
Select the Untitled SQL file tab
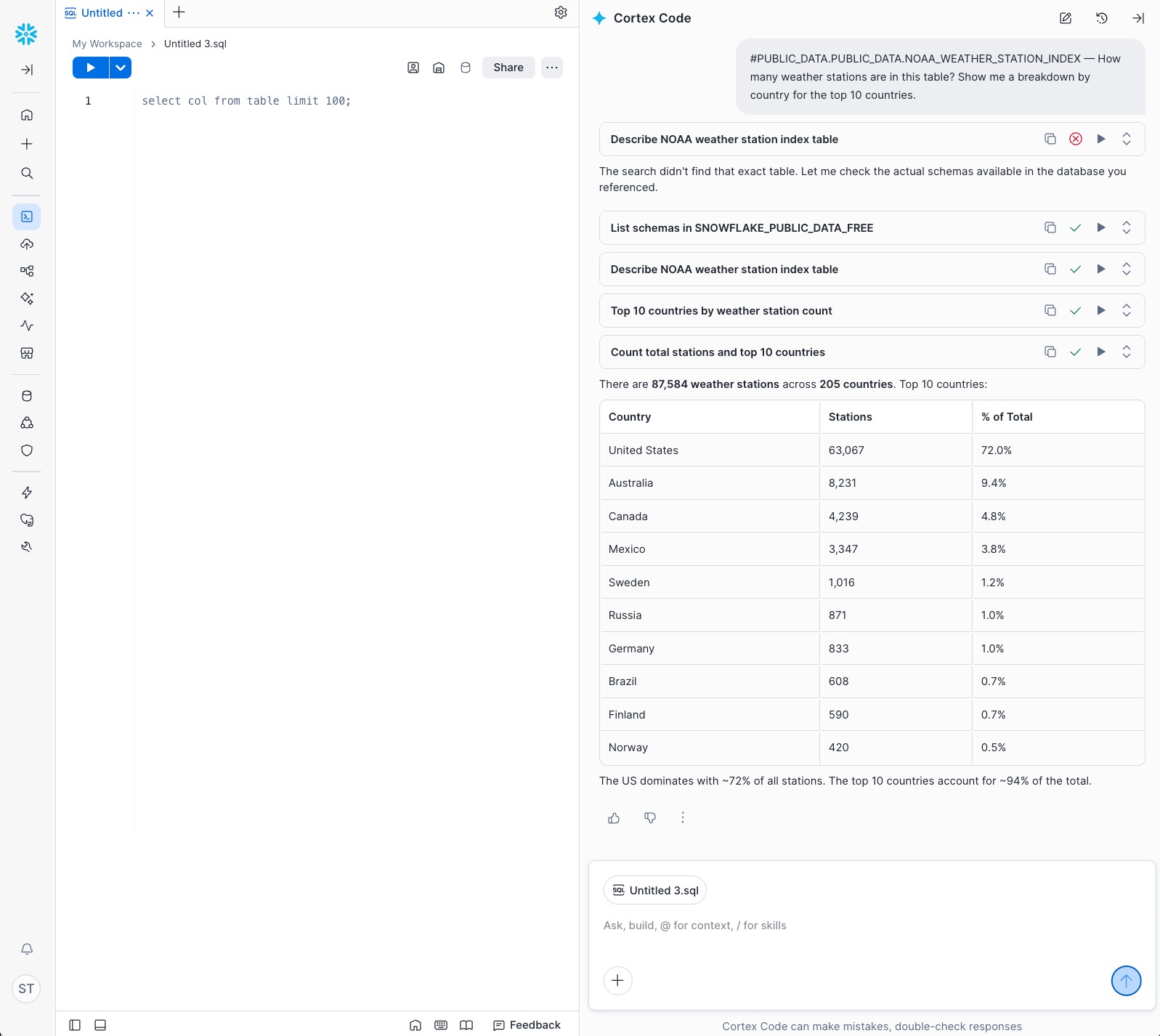coord(102,12)
